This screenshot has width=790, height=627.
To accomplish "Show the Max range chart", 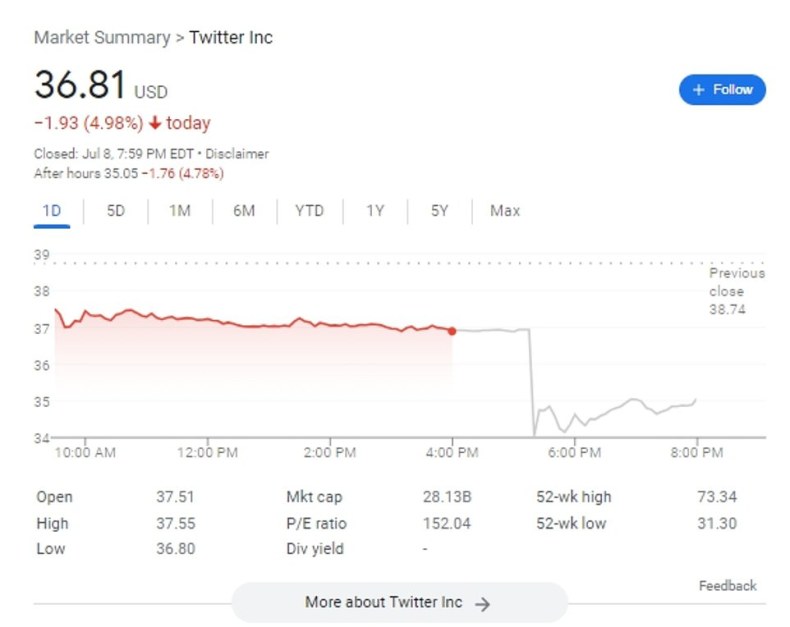I will point(505,211).
